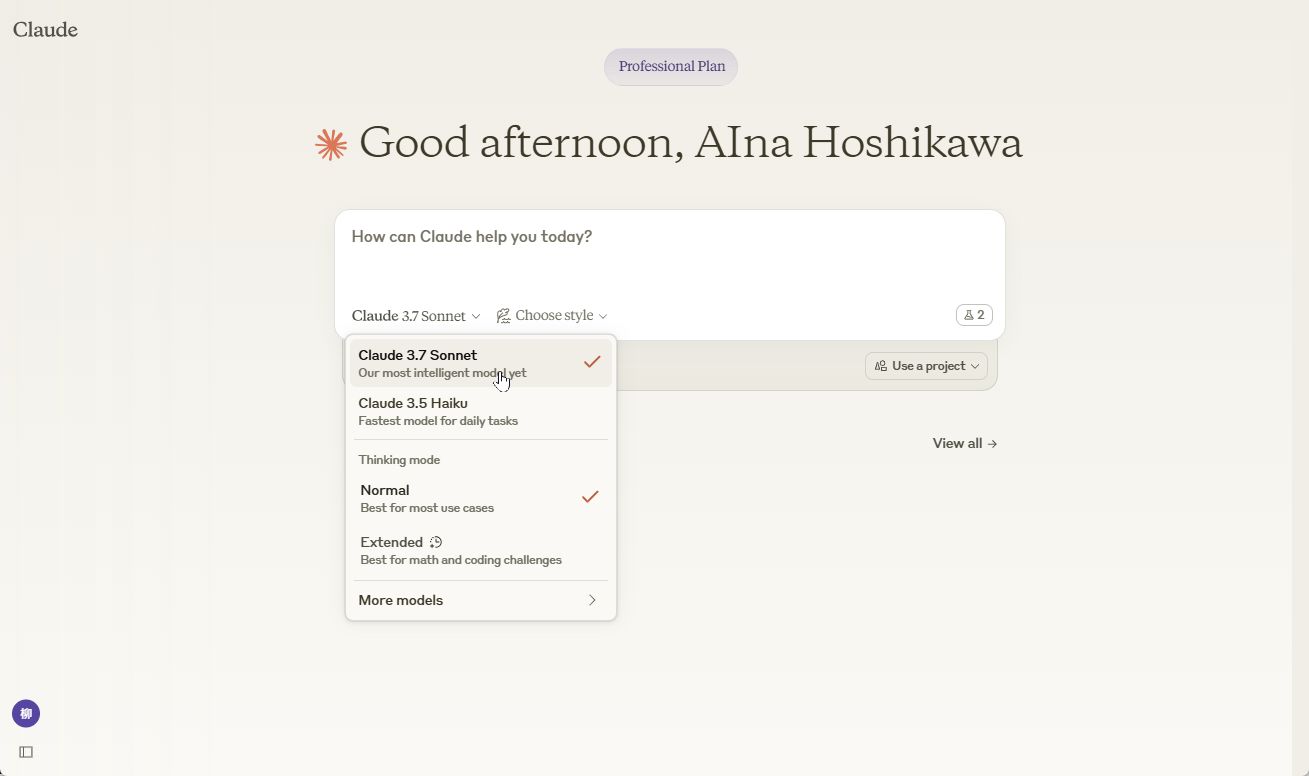Image resolution: width=1309 pixels, height=776 pixels.
Task: Toggle the sidebar panel icon
Action: coord(26,752)
